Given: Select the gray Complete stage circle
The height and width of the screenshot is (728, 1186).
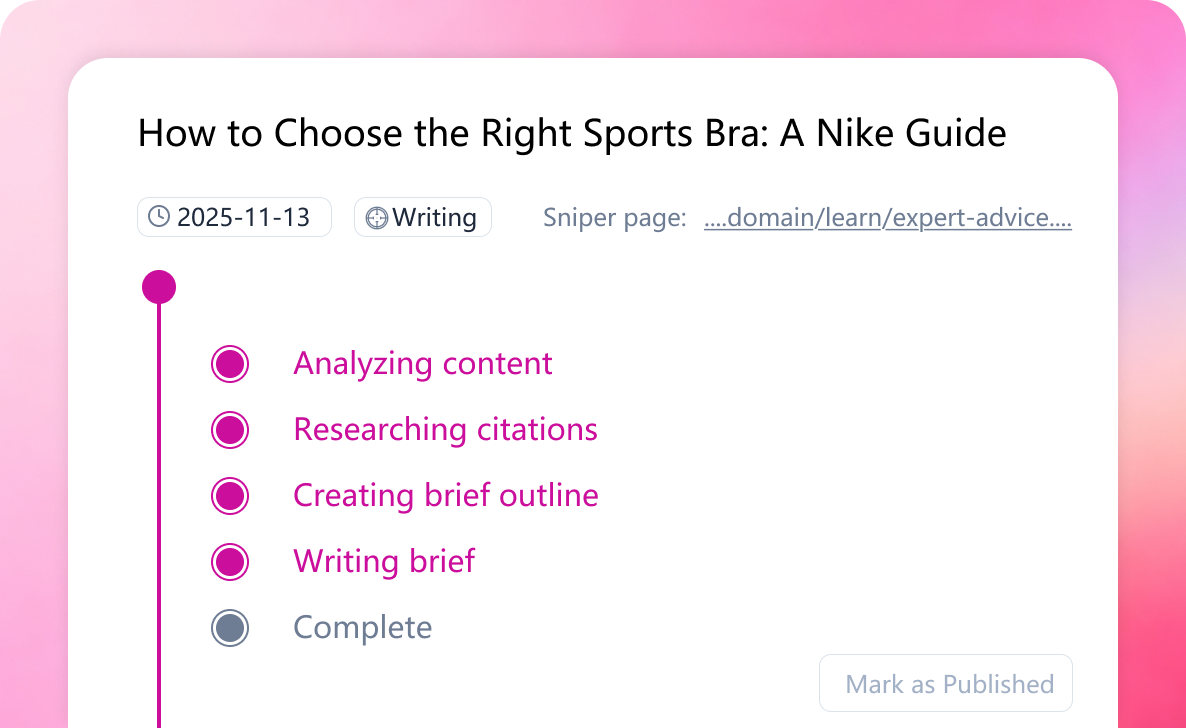Looking at the screenshot, I should [x=230, y=628].
